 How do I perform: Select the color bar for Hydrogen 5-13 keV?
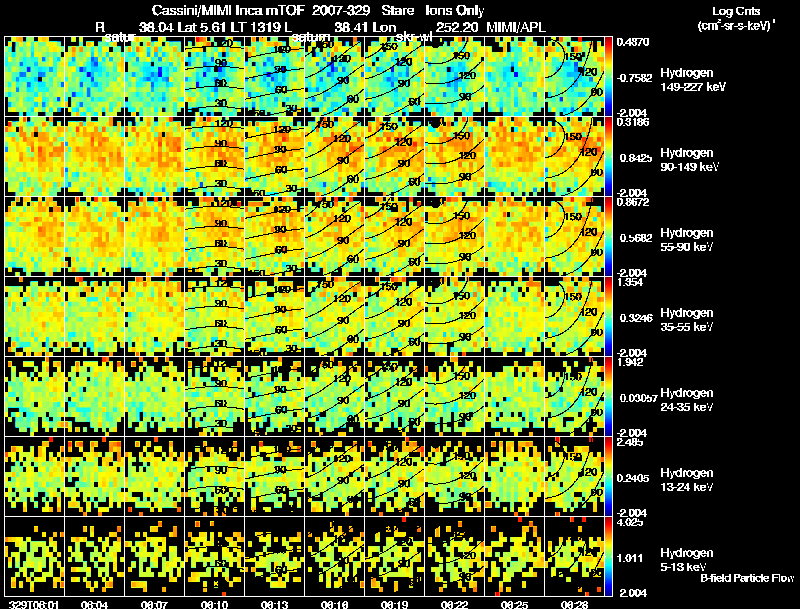(x=609, y=556)
